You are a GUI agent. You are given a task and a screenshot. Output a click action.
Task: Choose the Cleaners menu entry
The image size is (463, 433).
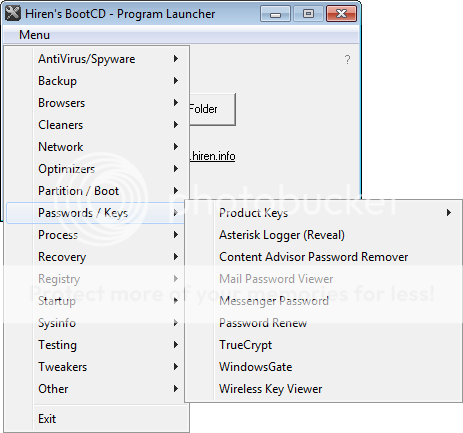pos(97,125)
